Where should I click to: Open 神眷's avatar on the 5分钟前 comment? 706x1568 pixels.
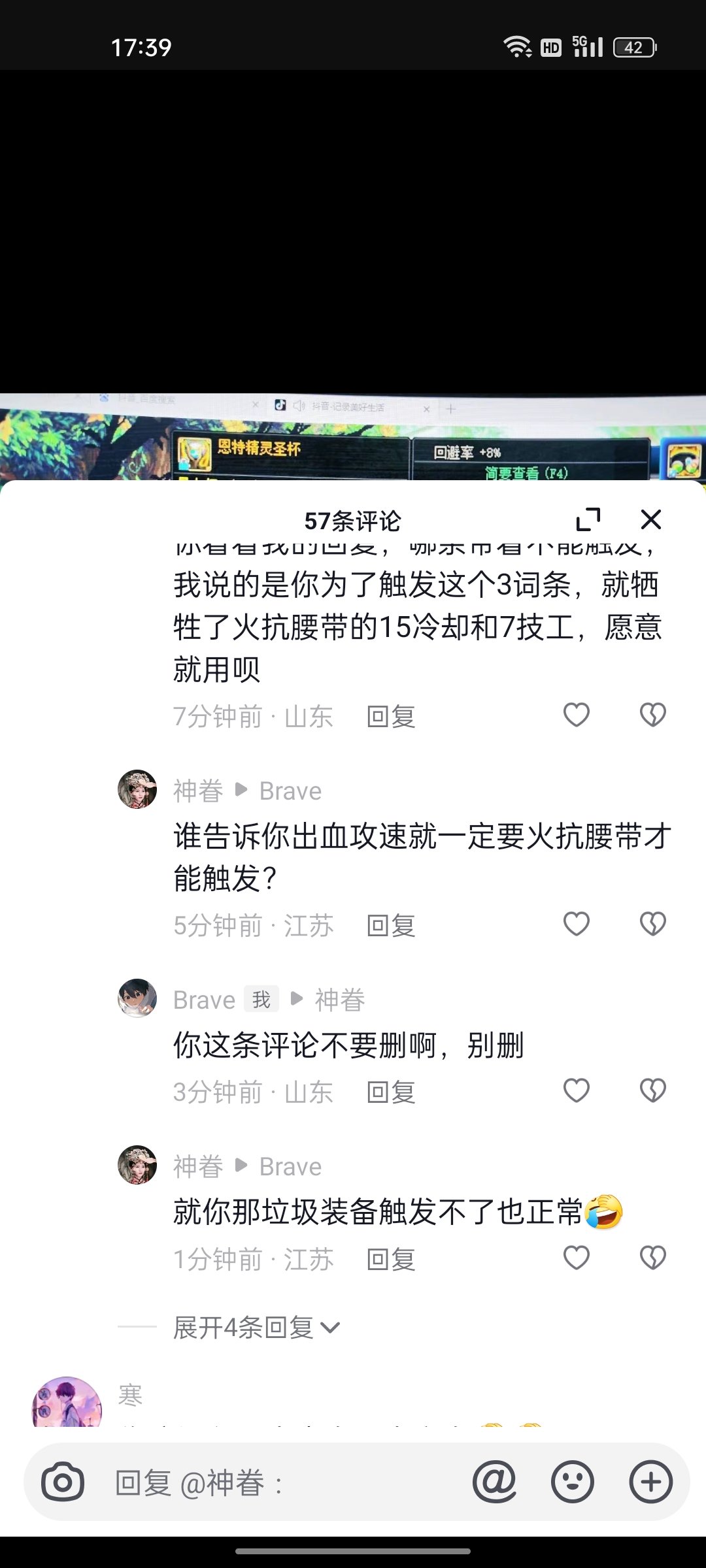click(137, 789)
